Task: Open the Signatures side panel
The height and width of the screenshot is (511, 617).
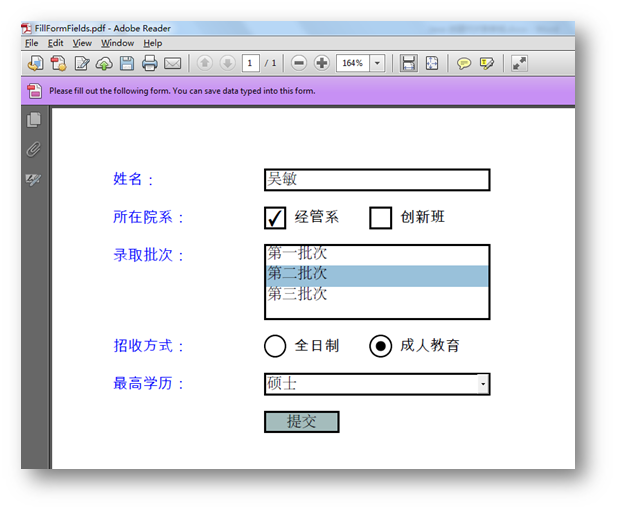Action: coord(33,180)
